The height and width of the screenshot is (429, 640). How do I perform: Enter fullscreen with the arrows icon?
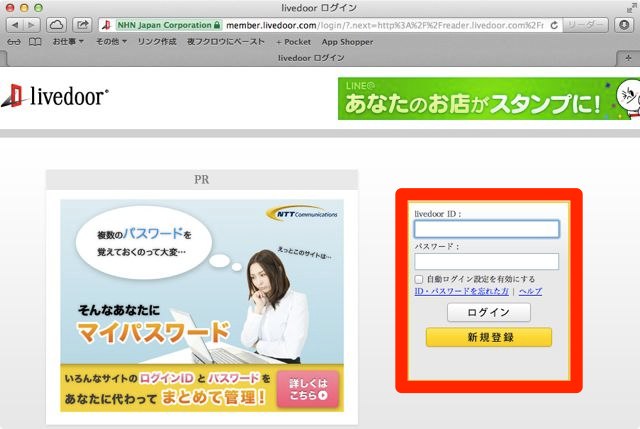pos(632,8)
